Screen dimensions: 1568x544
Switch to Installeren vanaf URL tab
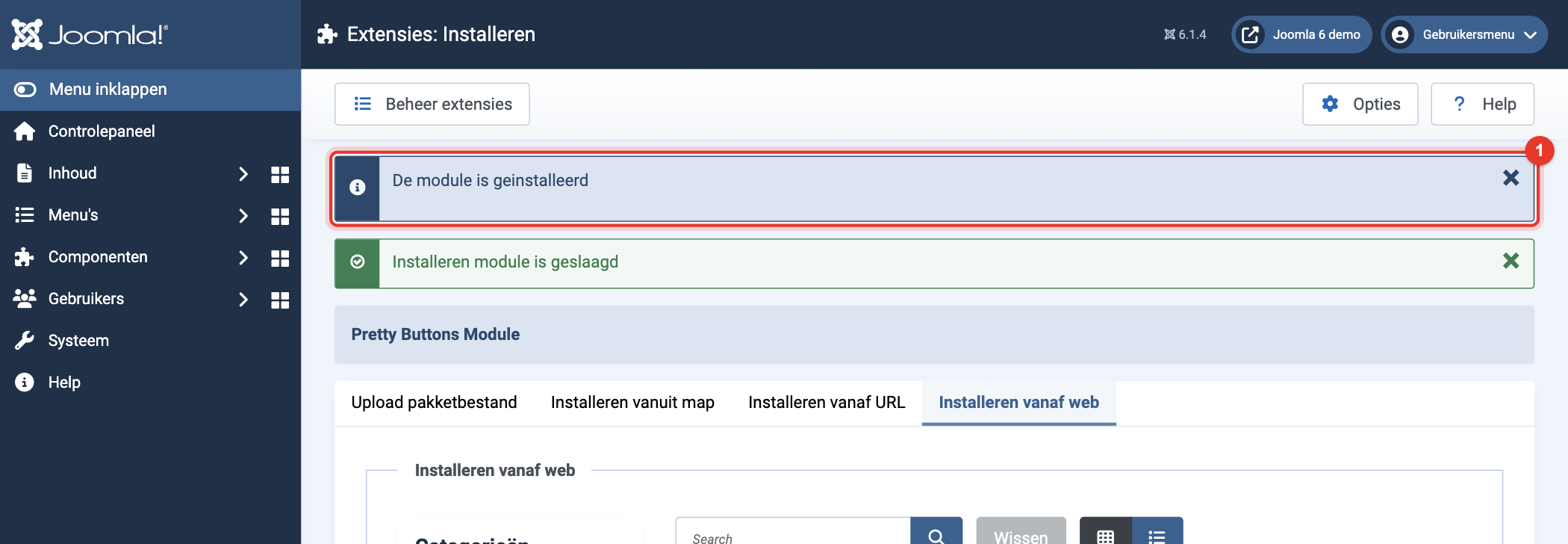pos(827,403)
